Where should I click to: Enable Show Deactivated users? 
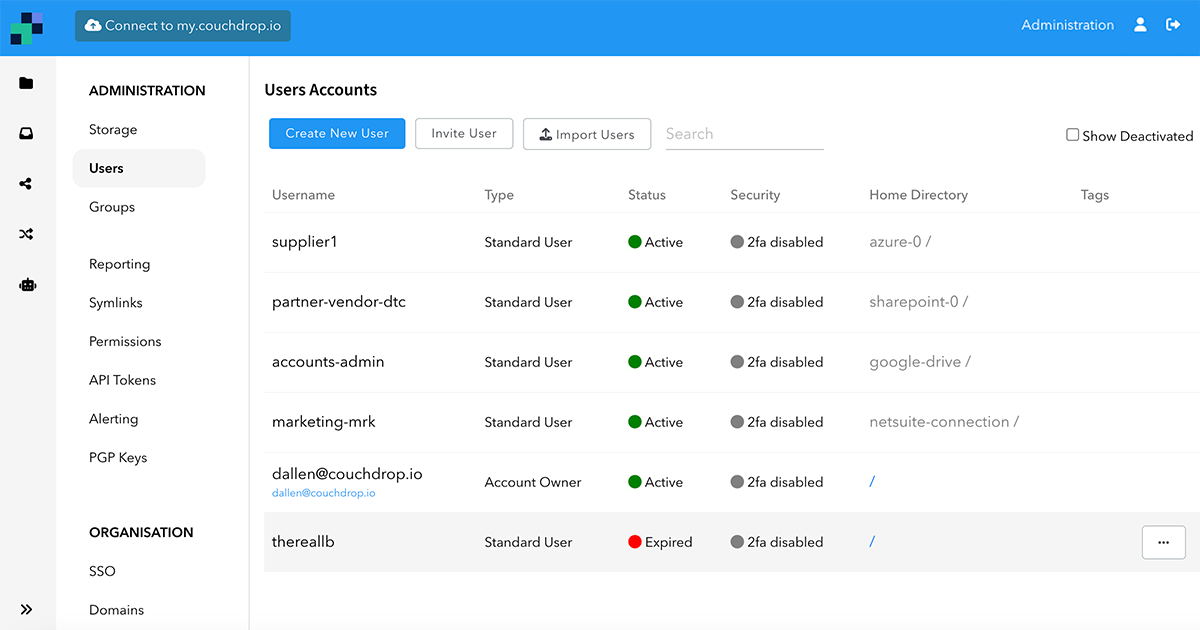coord(1072,134)
